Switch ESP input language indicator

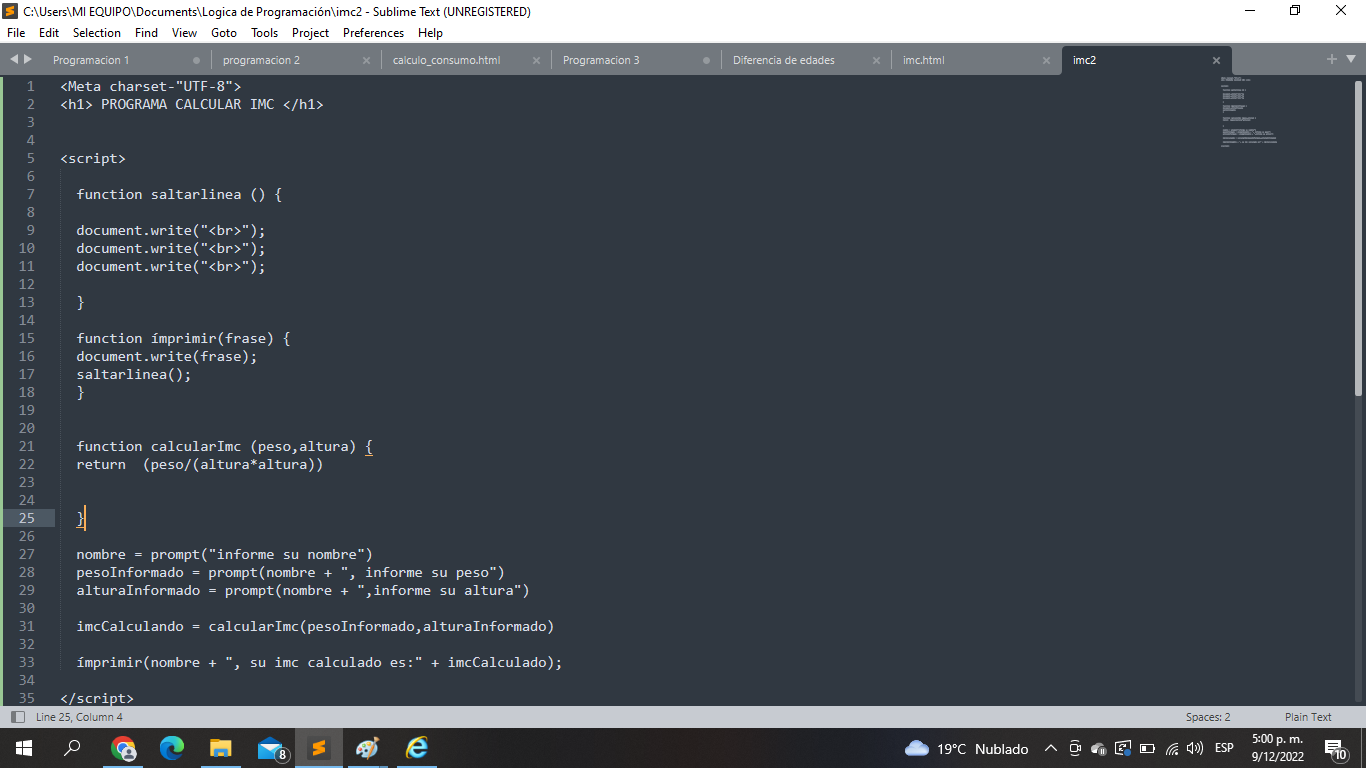click(x=1224, y=748)
